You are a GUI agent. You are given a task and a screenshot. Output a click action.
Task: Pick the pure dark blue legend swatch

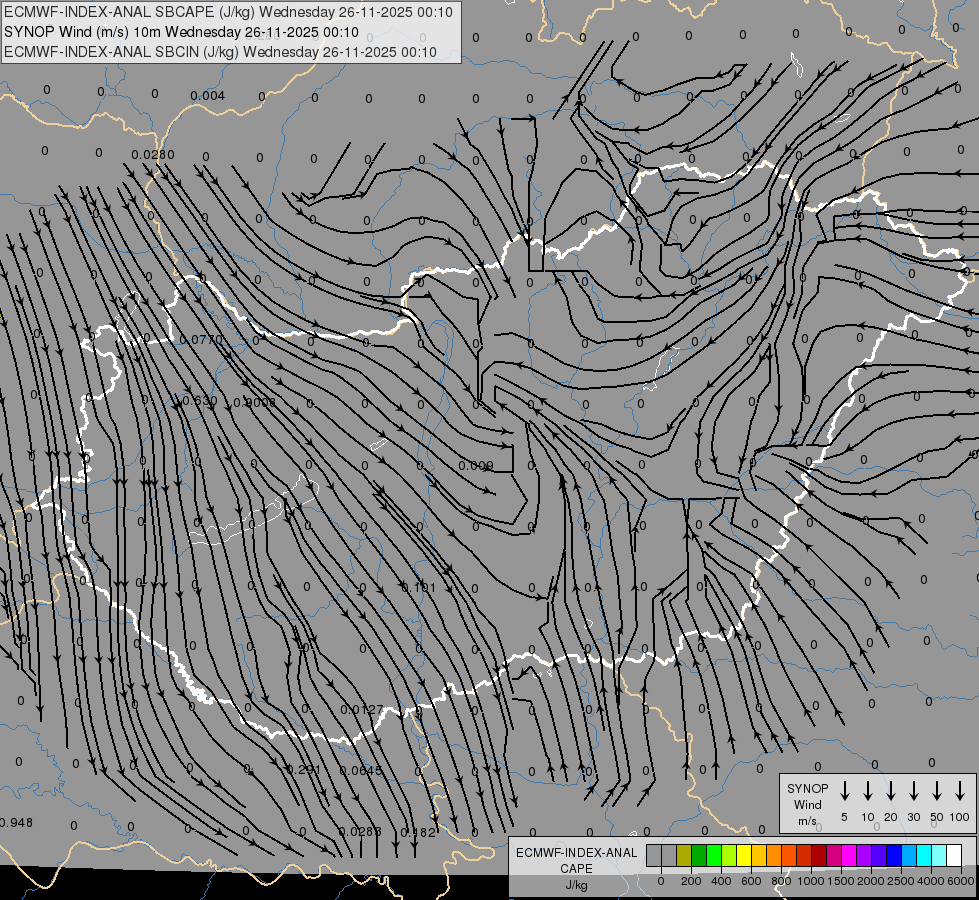pos(895,855)
